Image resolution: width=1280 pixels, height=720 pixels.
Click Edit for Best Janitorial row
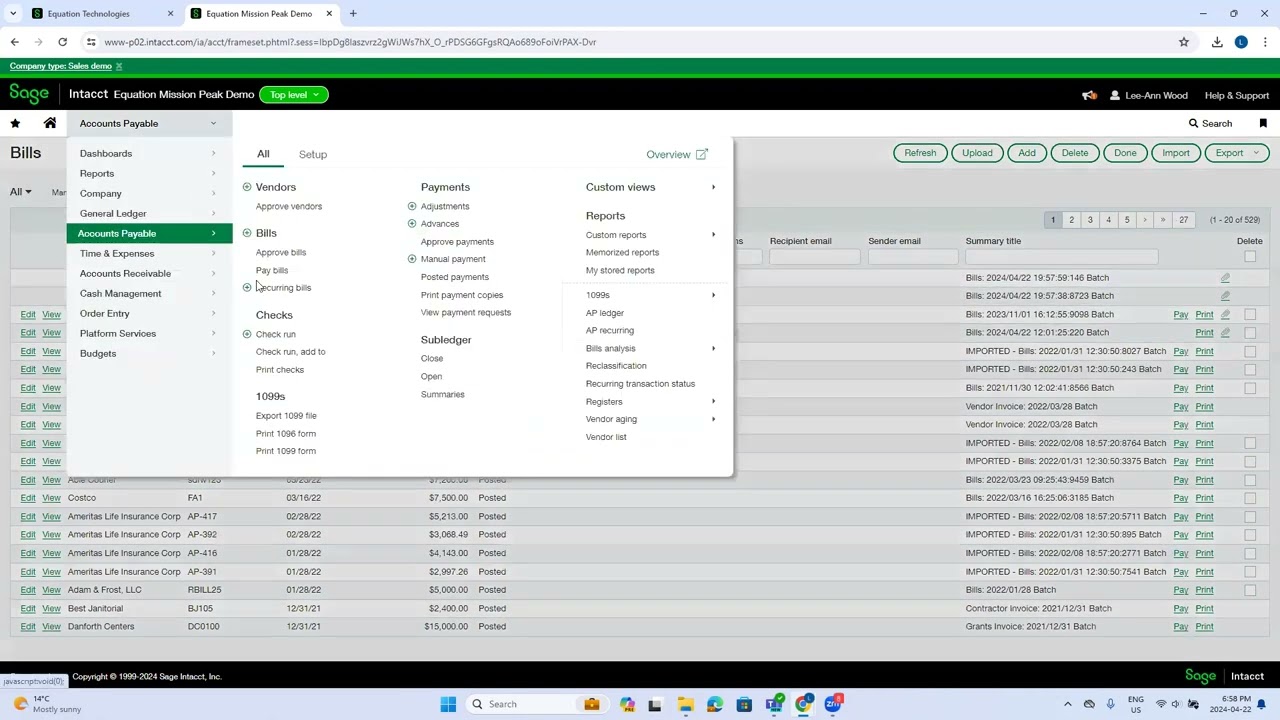pyautogui.click(x=28, y=608)
